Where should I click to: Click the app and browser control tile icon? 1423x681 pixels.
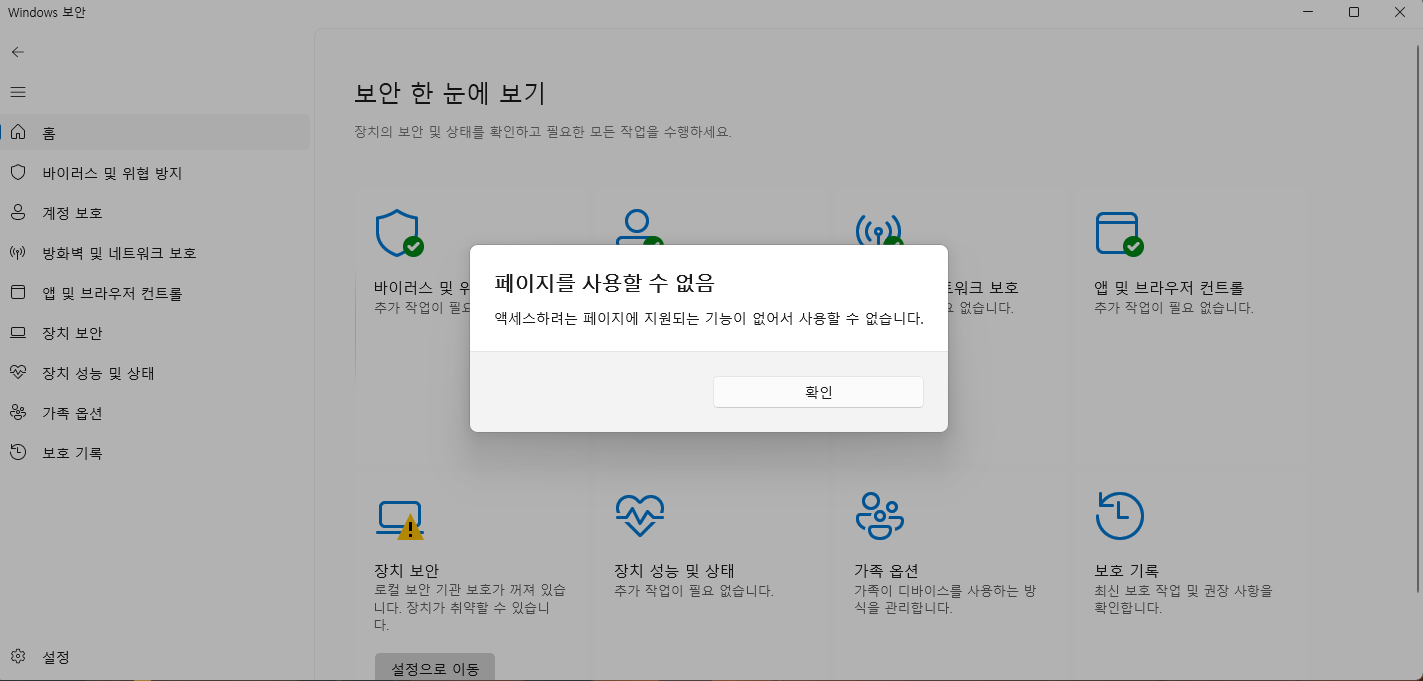point(1119,233)
